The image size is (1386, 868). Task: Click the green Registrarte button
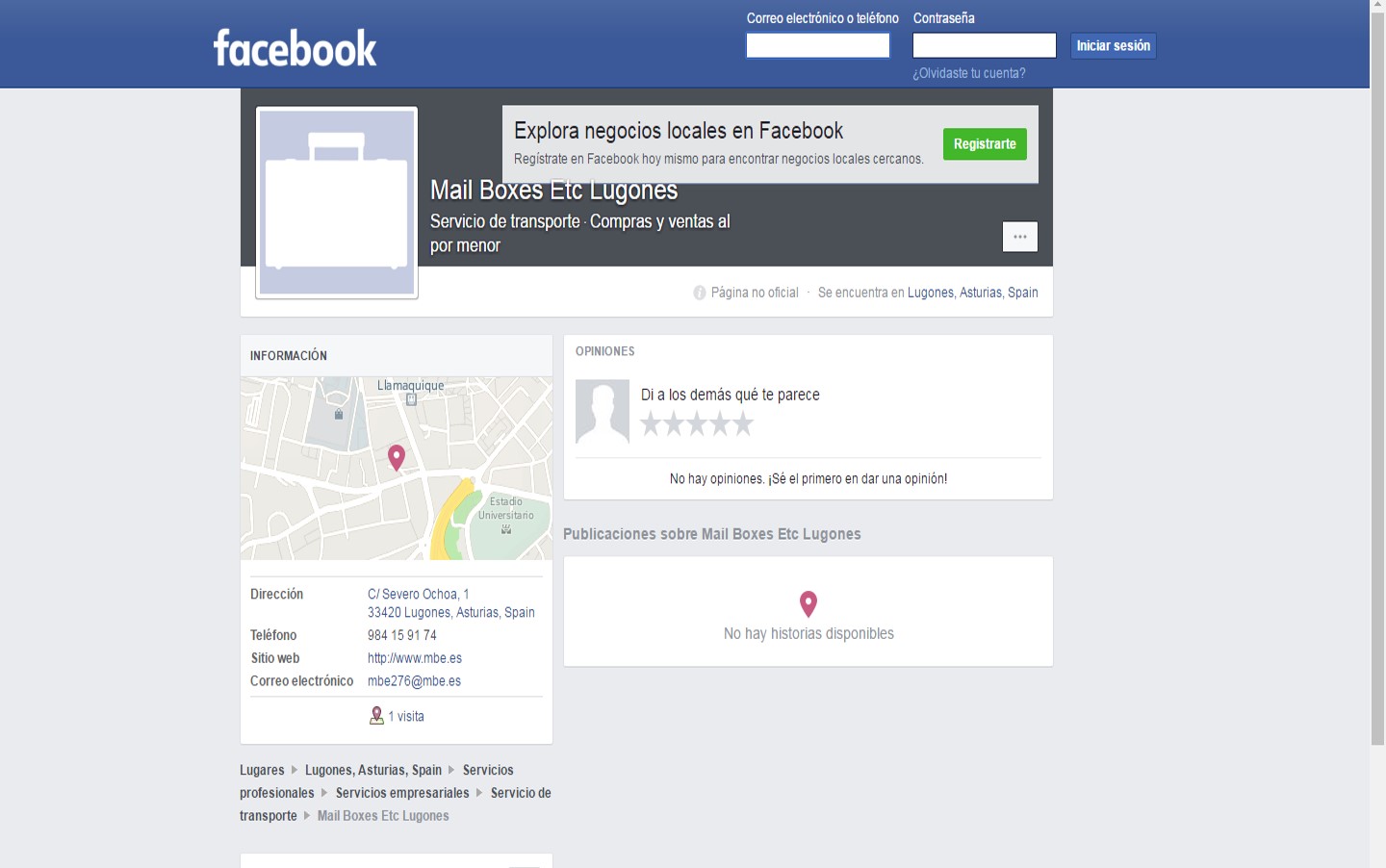(985, 144)
